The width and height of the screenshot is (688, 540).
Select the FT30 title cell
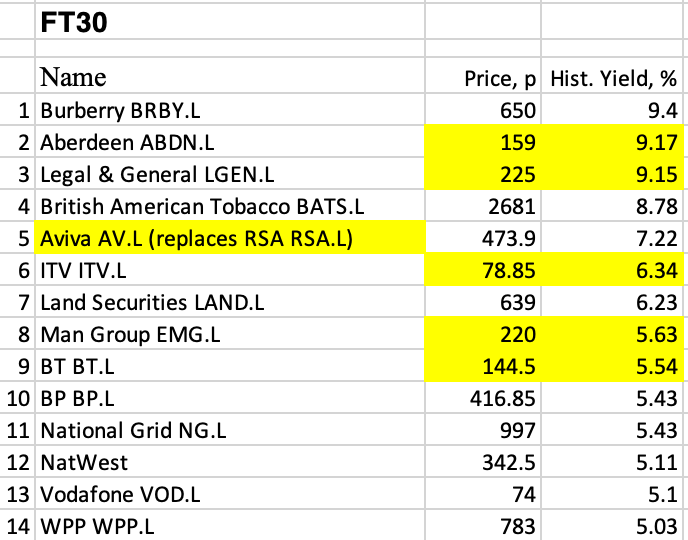click(x=230, y=21)
